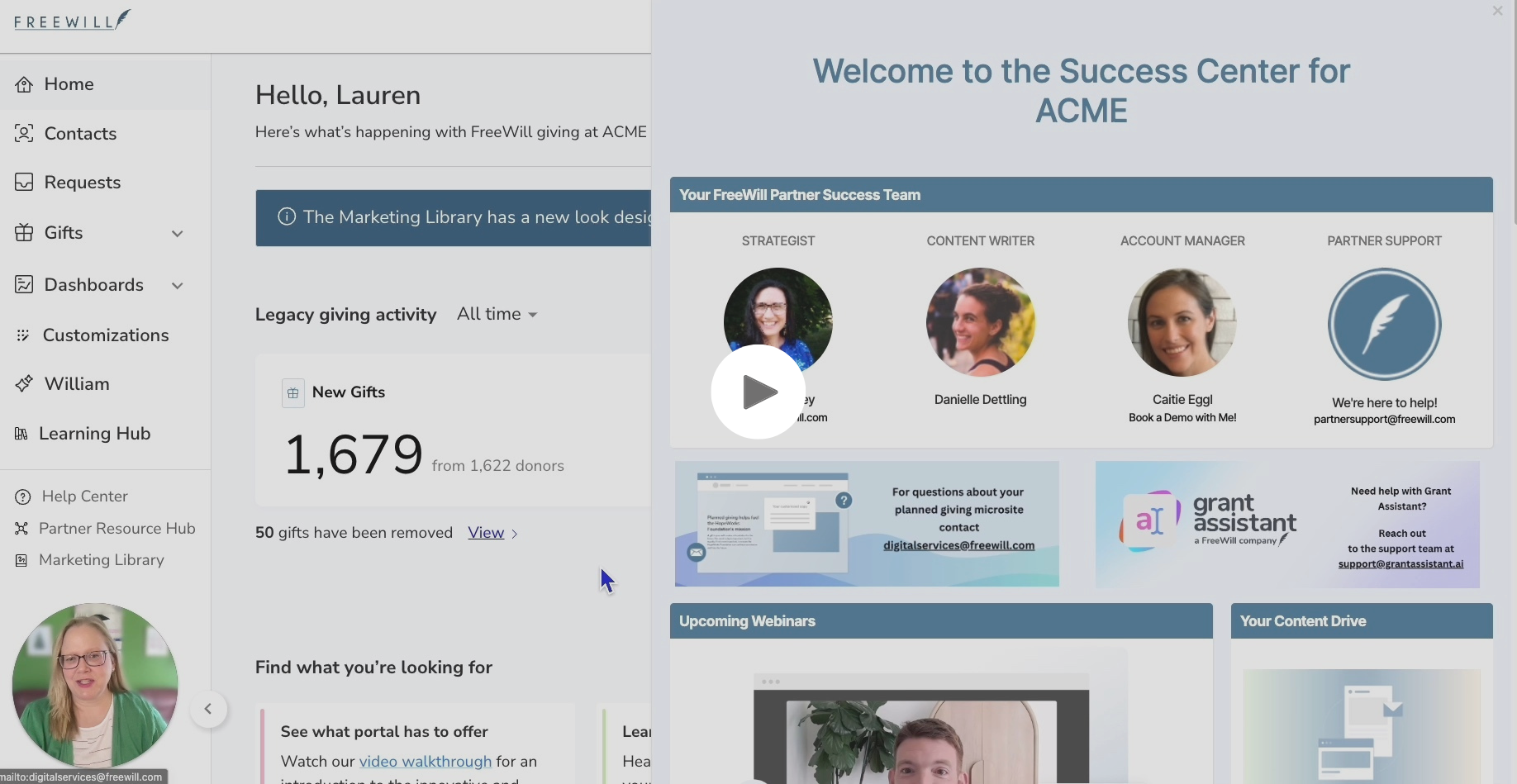Click the New Gifts card icon
Viewport: 1517px width, 784px height.
293,393
